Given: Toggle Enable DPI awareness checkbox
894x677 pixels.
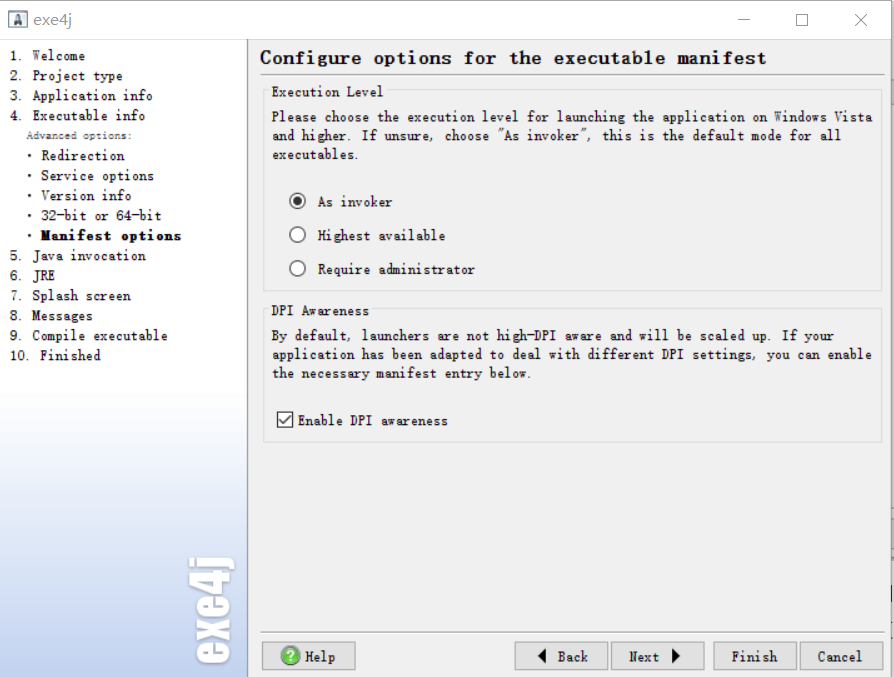Looking at the screenshot, I should click(x=285, y=420).
